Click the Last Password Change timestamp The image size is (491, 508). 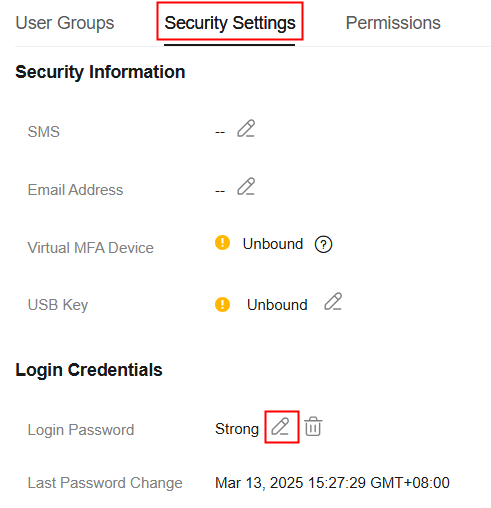(332, 483)
